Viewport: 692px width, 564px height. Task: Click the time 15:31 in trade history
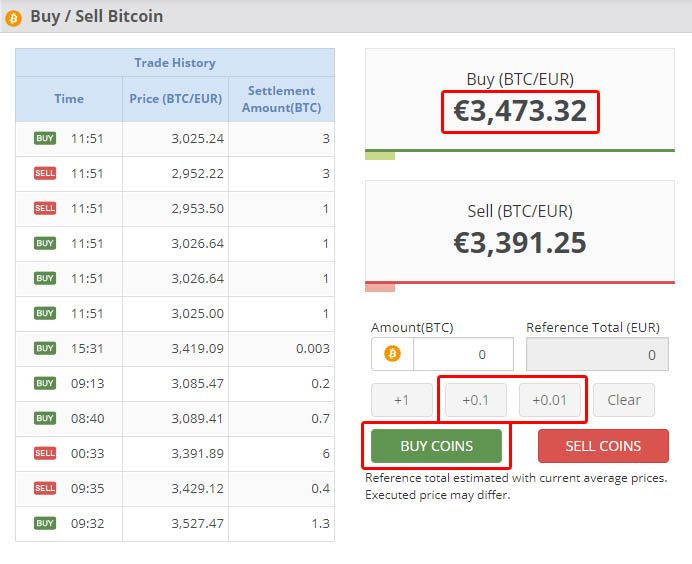[87, 348]
